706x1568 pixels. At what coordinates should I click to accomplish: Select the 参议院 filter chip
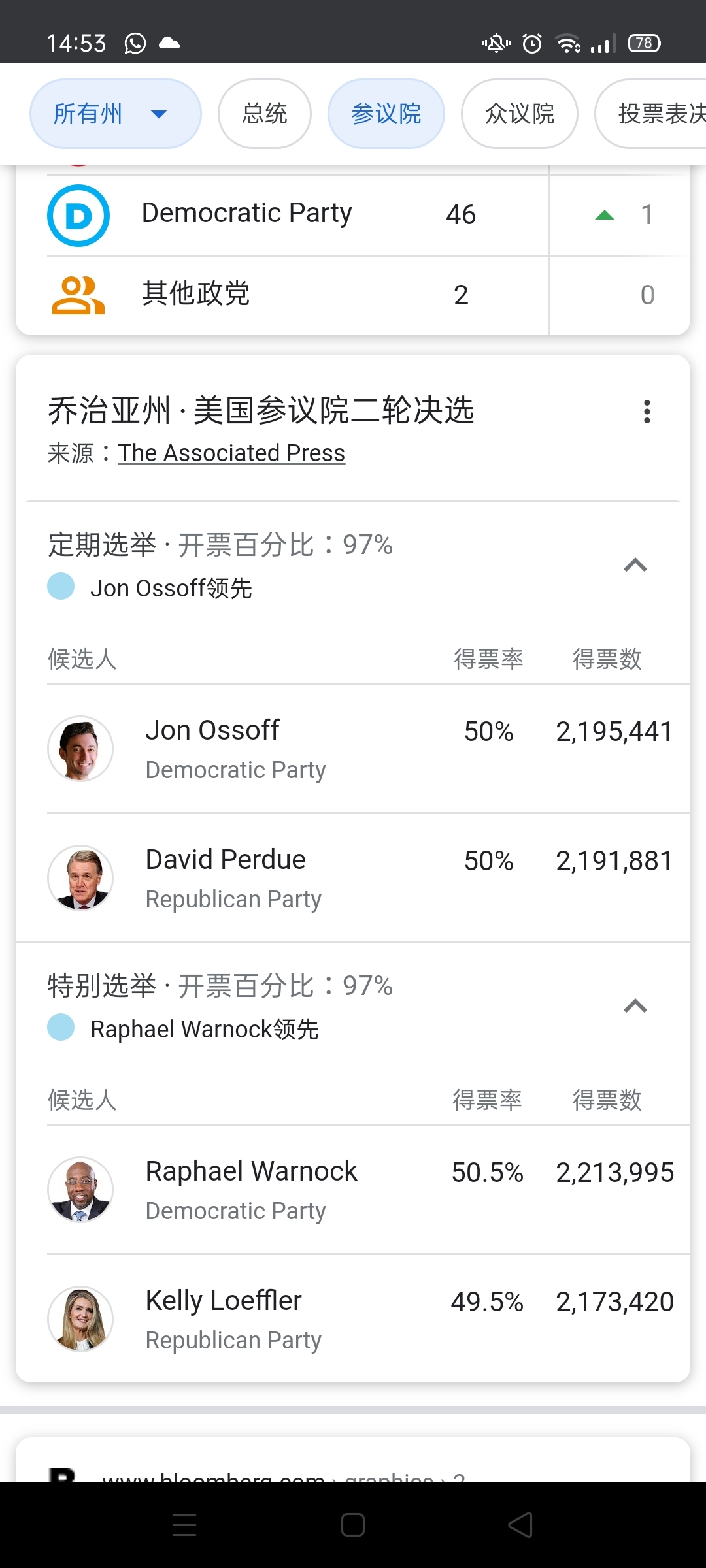(x=386, y=114)
